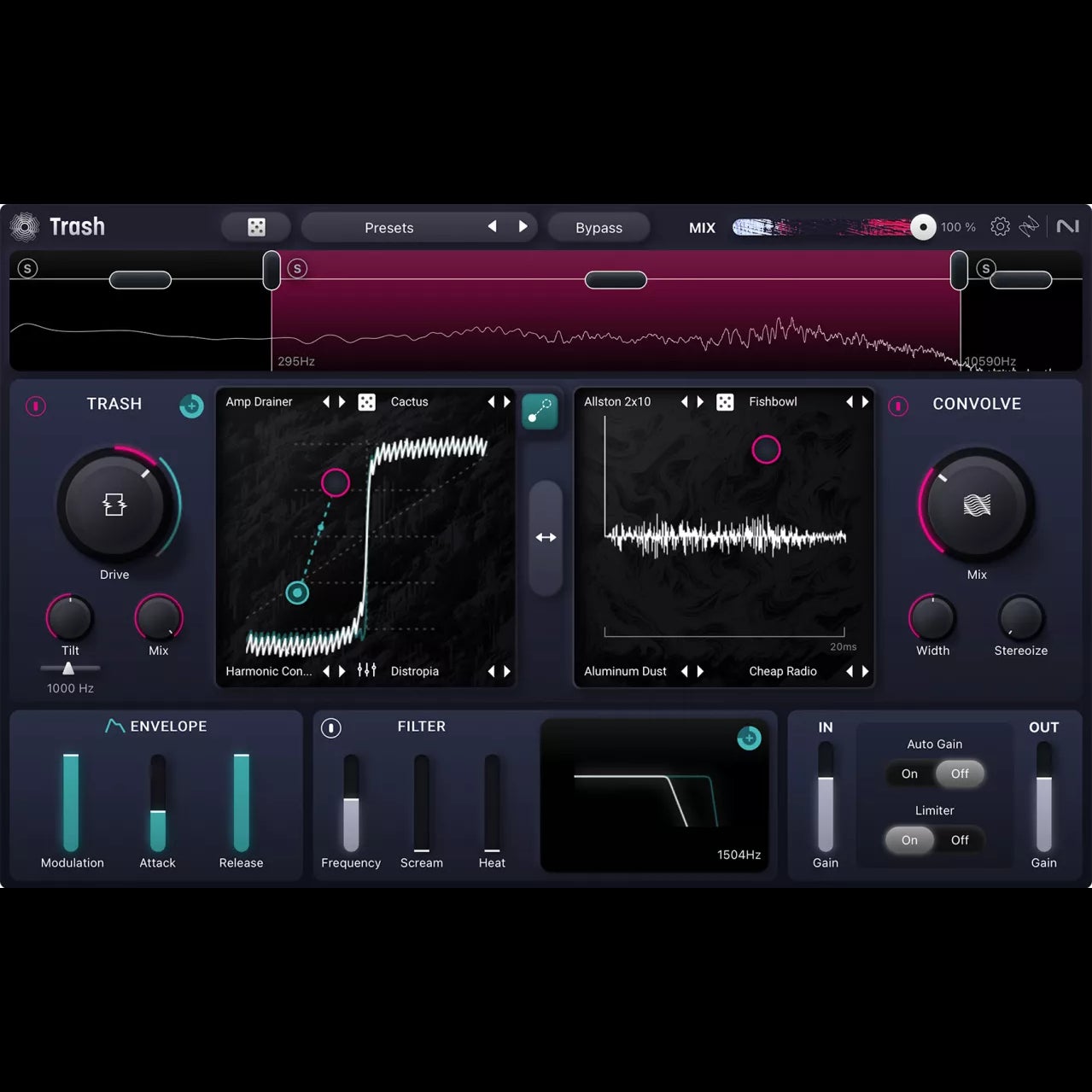Turn Limiter Off
This screenshot has width=1092, height=1092.
pyautogui.click(x=960, y=840)
